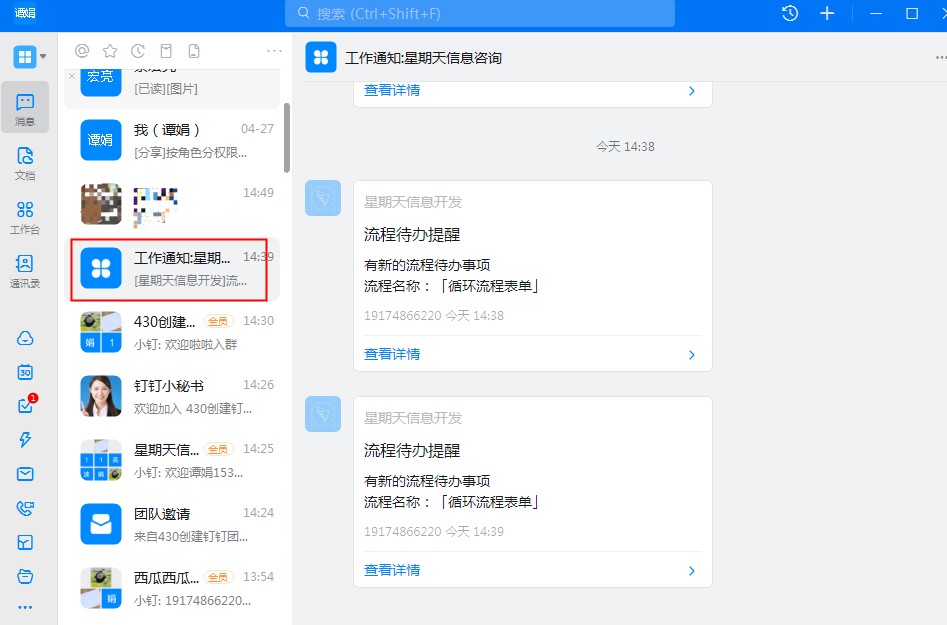The image size is (947, 625).
Task: Open the cloud drive icon in the sidebar
Action: (25, 338)
